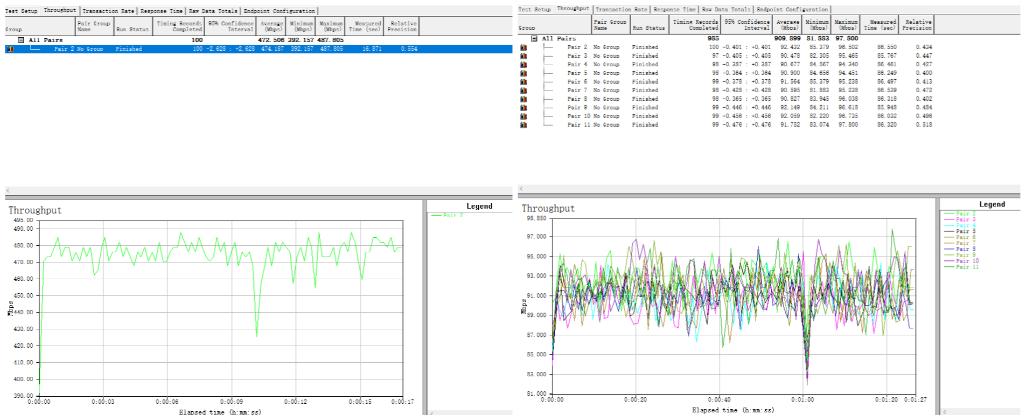
Task: Click the icon beside Pair 9 row
Action: [x=524, y=107]
